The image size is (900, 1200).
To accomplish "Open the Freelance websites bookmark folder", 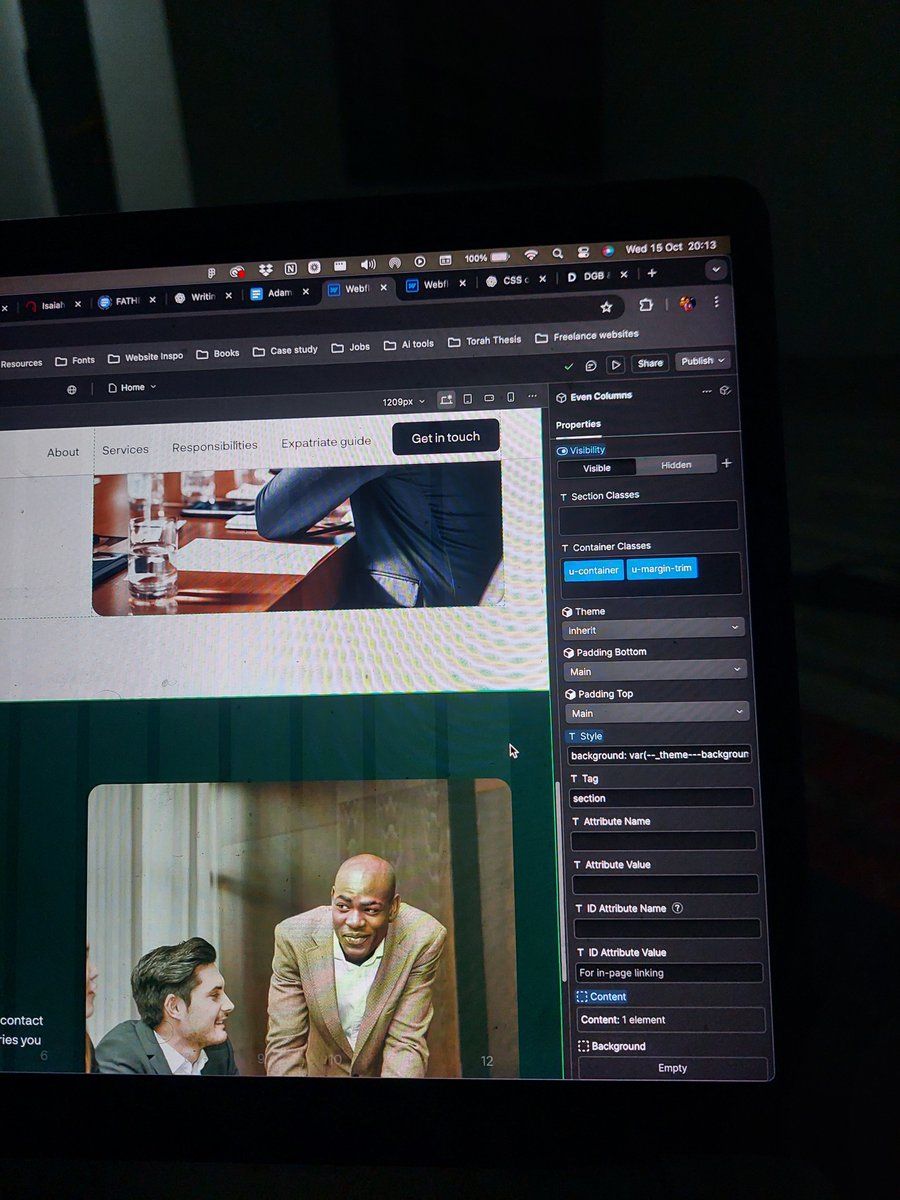I will click(587, 336).
